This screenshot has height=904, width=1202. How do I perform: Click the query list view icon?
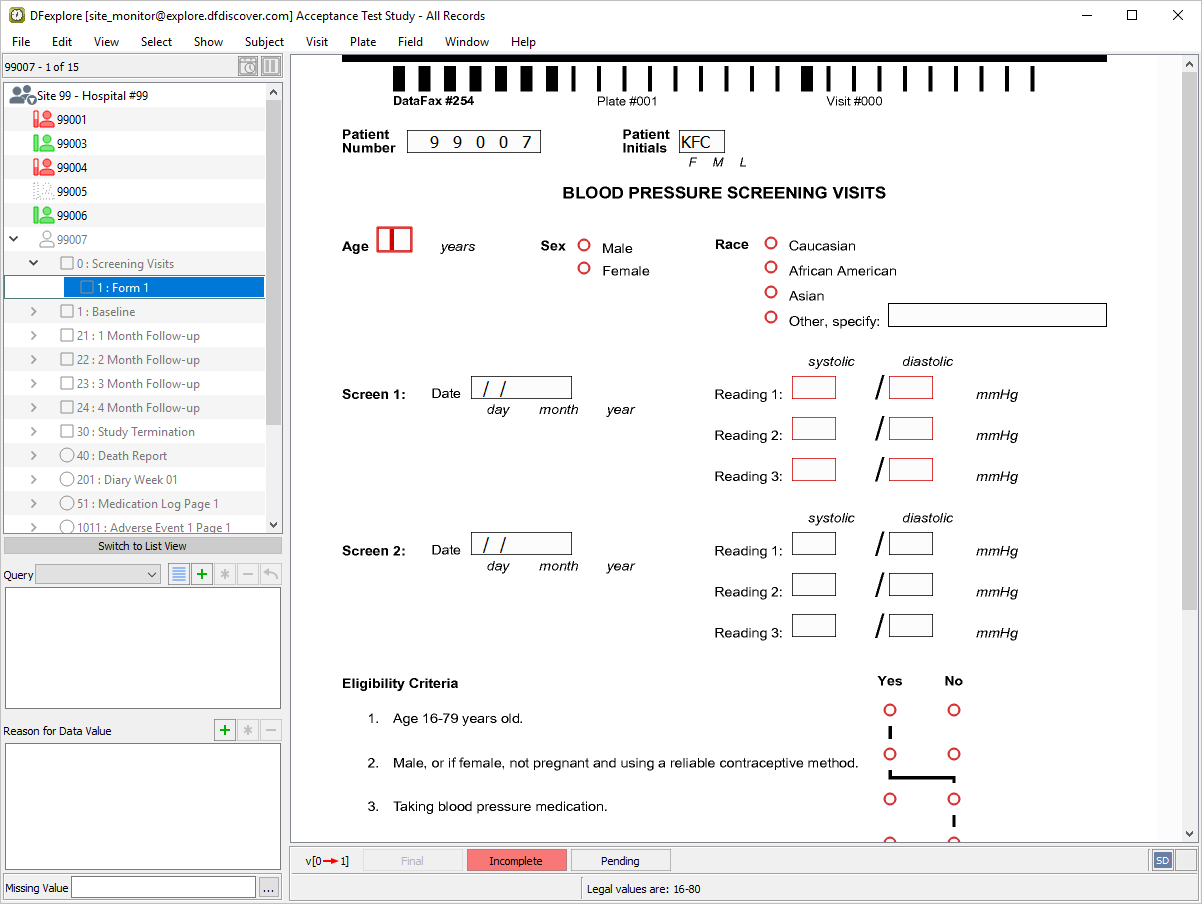click(x=178, y=574)
